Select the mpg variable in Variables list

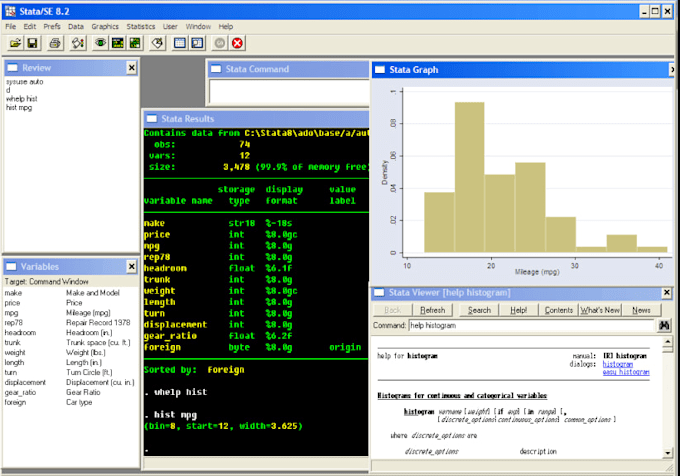click(x=12, y=312)
